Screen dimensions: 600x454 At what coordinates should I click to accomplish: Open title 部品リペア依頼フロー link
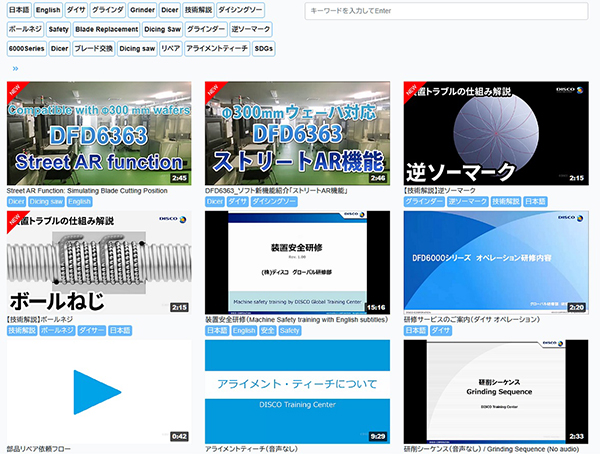[x=39, y=449]
